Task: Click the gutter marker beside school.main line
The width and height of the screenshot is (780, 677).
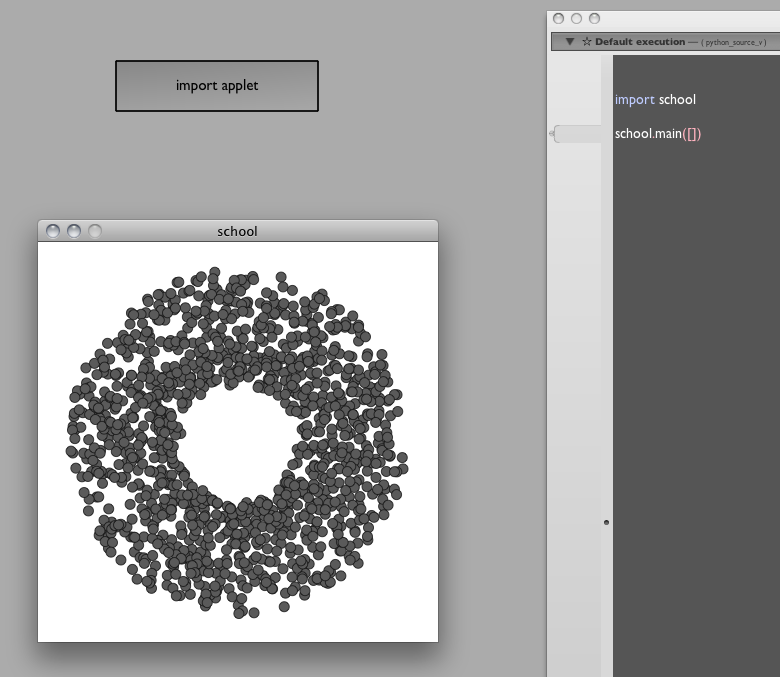Action: [x=577, y=134]
